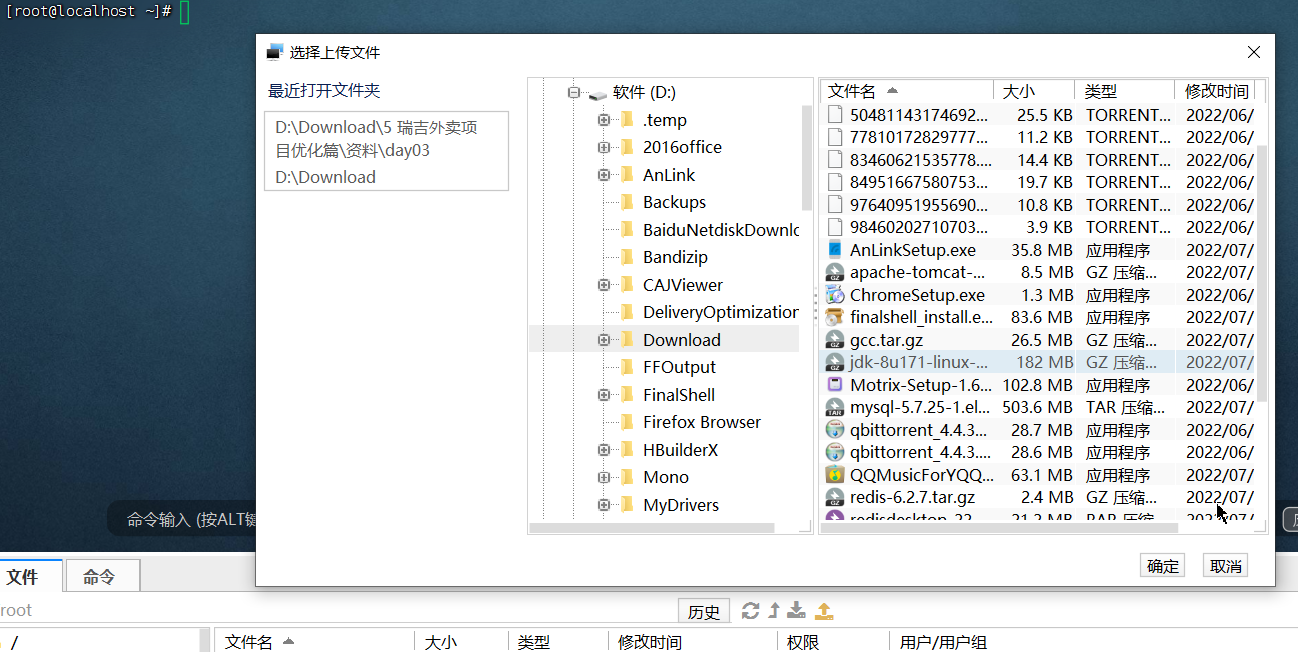Sort file list by 类型 column
The image size is (1298, 652).
click(x=1124, y=91)
